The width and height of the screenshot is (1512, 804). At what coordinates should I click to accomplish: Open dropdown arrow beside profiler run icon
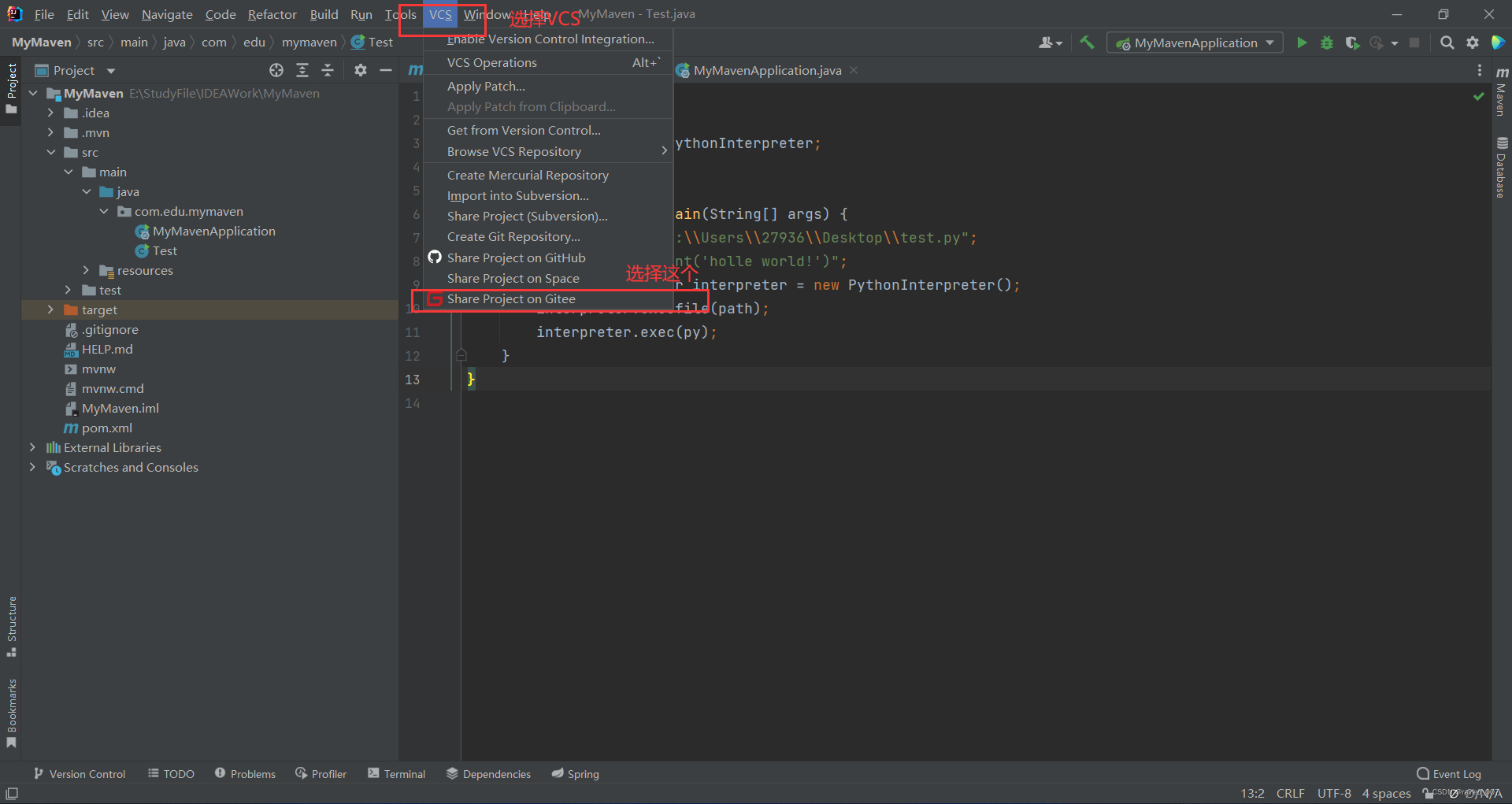coord(1394,43)
